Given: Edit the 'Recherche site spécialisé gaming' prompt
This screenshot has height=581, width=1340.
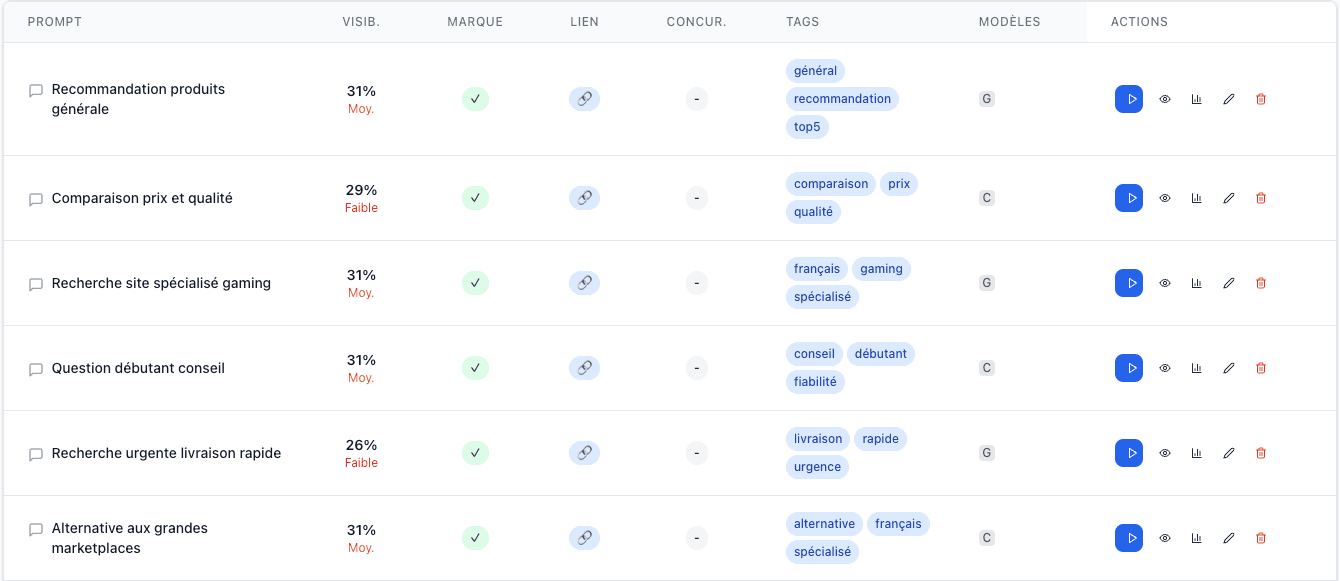Looking at the screenshot, I should (x=1229, y=283).
